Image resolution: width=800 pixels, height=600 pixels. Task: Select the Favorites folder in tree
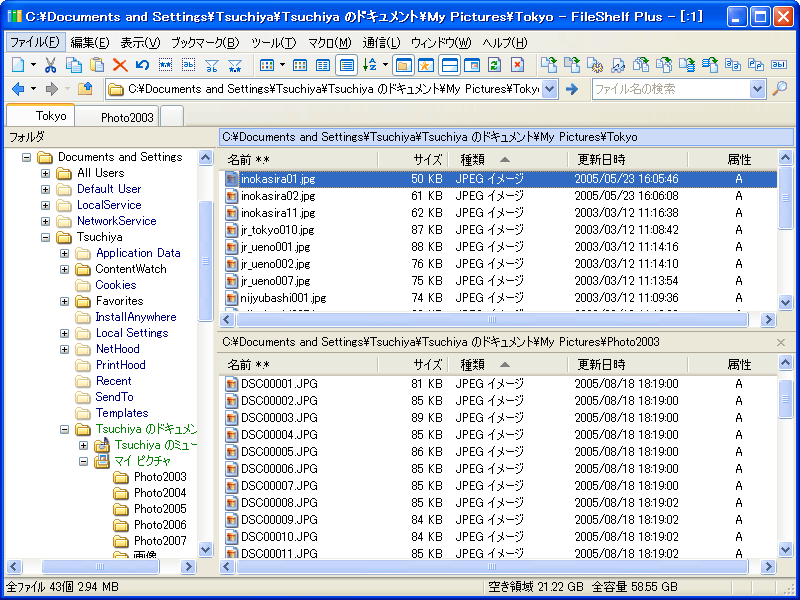(119, 301)
